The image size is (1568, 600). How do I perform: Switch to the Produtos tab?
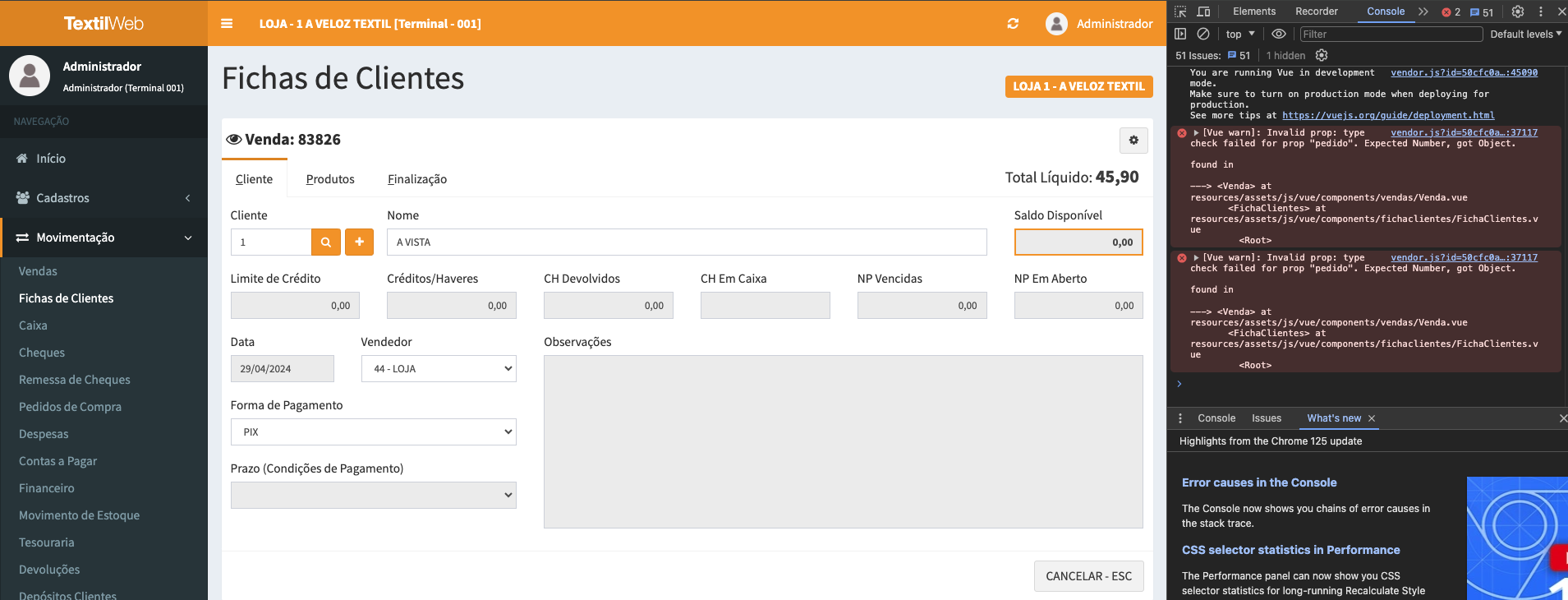(330, 179)
